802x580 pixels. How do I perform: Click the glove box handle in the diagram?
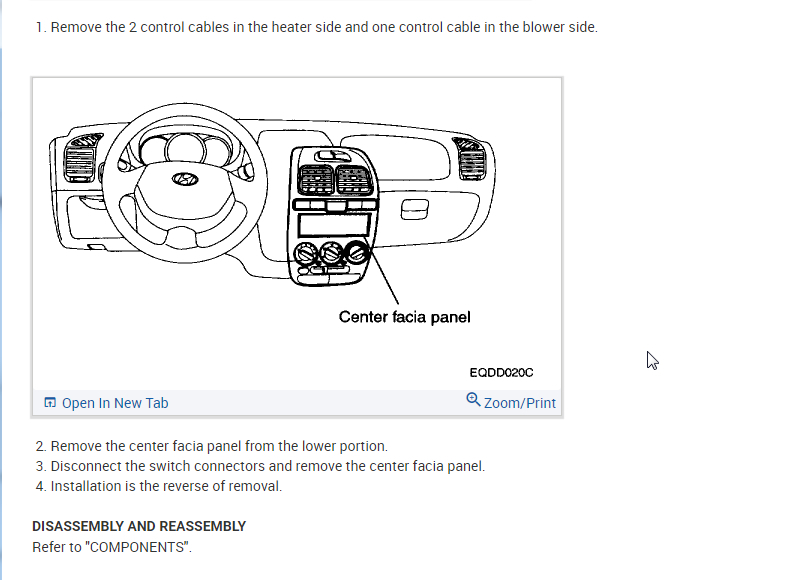pyautogui.click(x=414, y=208)
